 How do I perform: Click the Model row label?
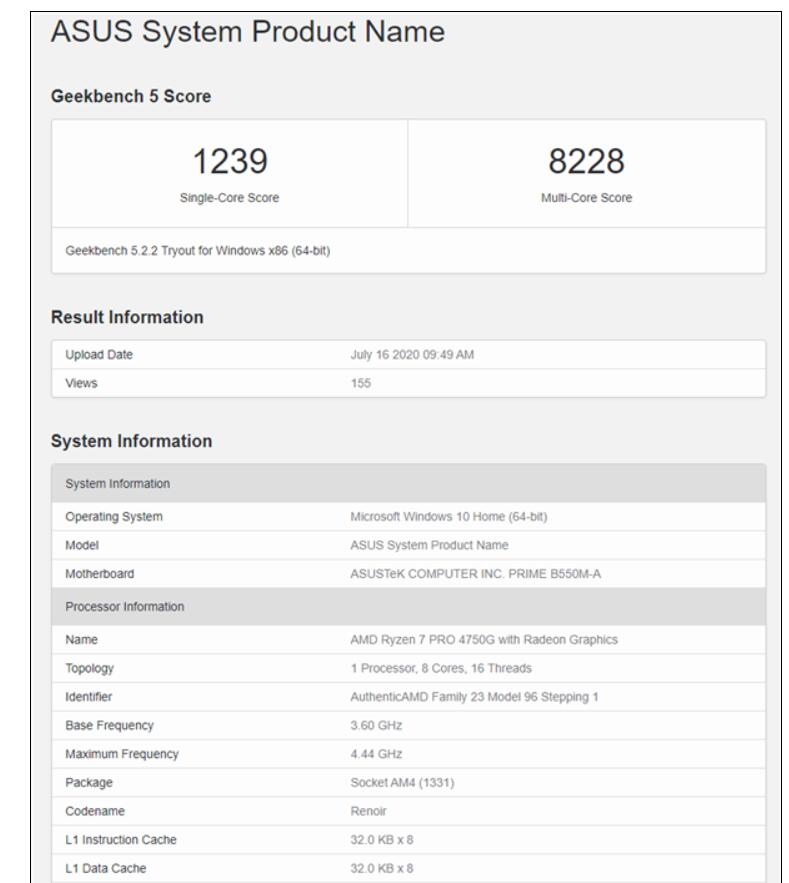(82, 545)
